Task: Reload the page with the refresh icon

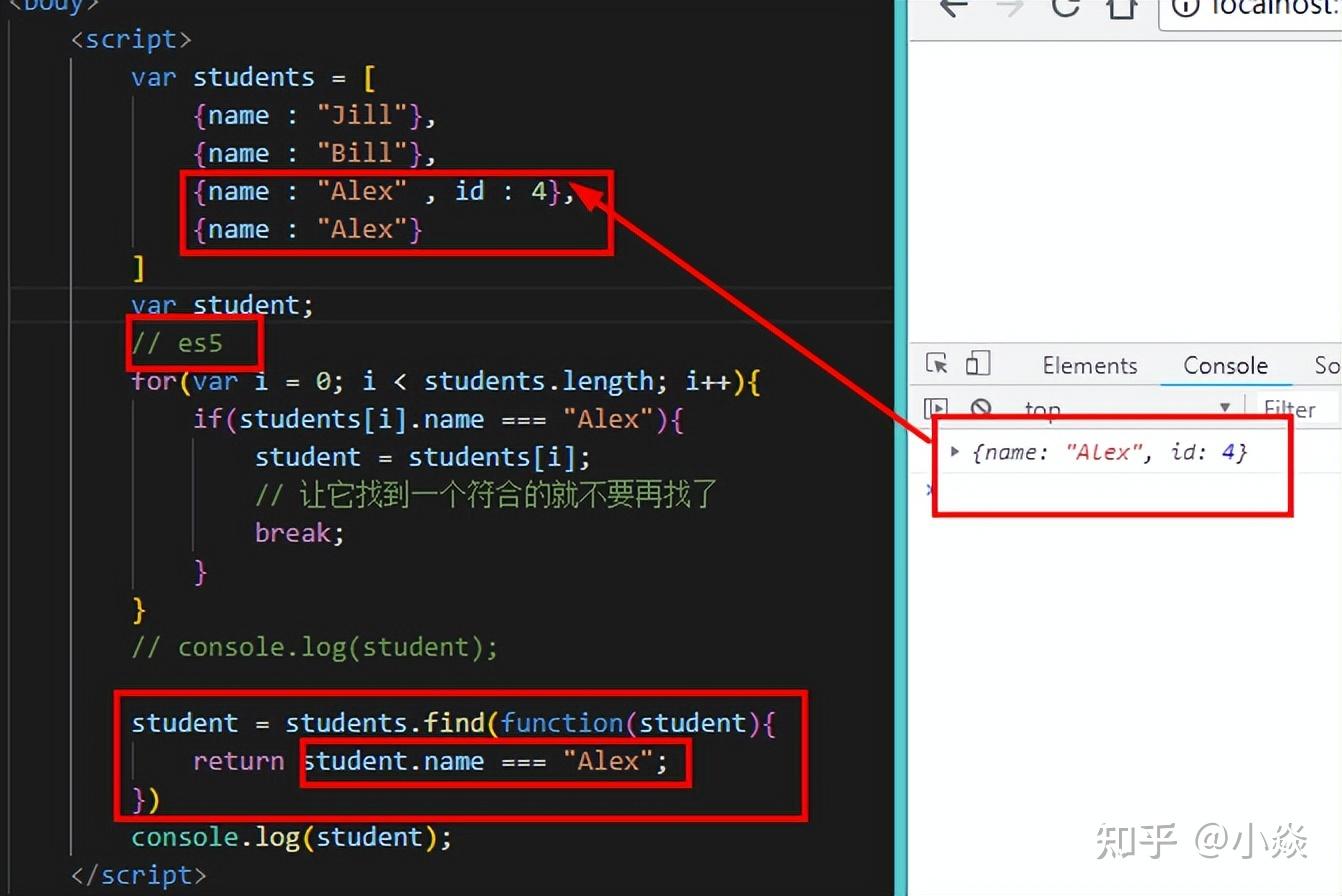Action: coord(1067,8)
